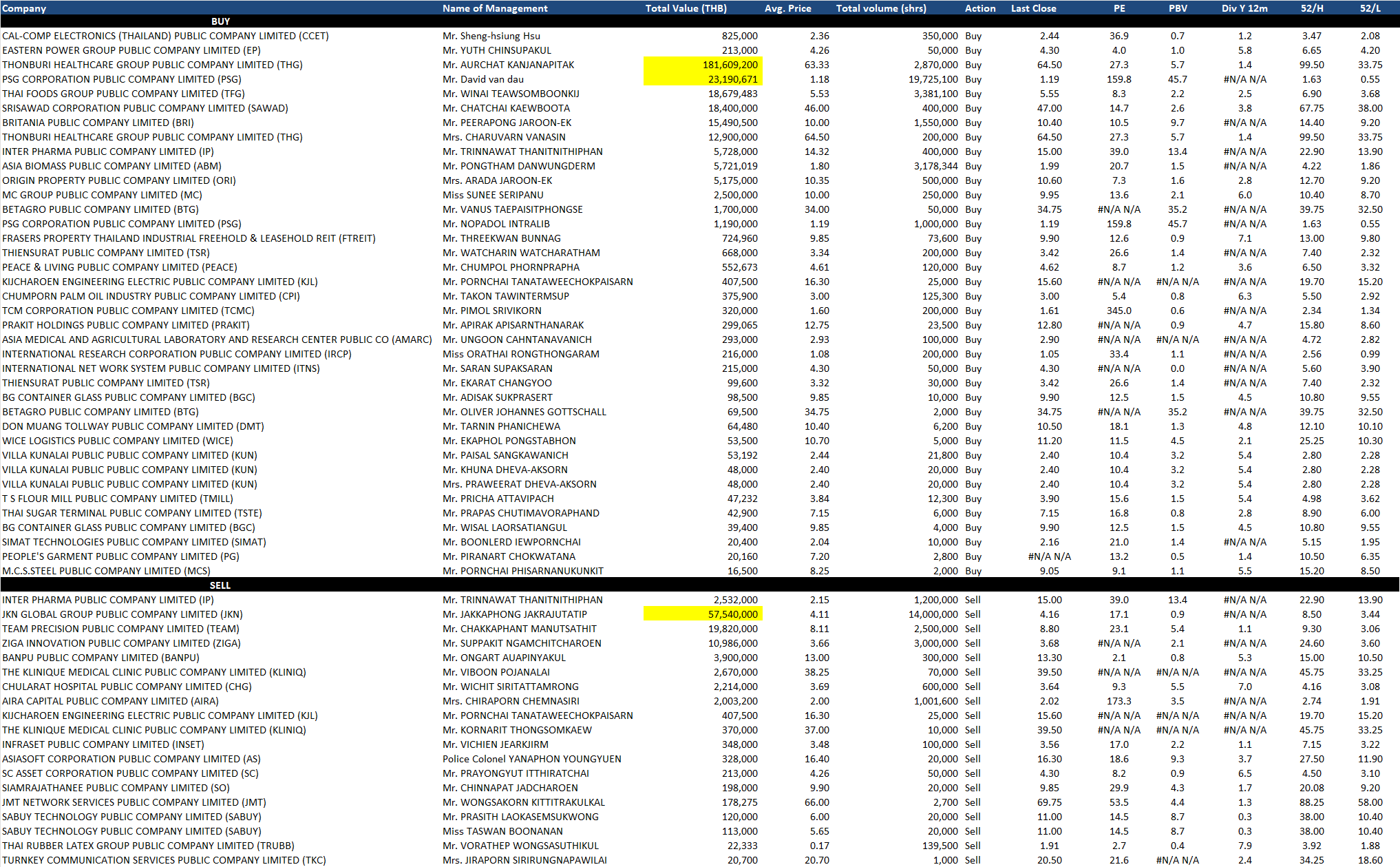Select the highlighted 57,540,000 cell
Viewport: 1400px width, 867px height.
(x=703, y=614)
